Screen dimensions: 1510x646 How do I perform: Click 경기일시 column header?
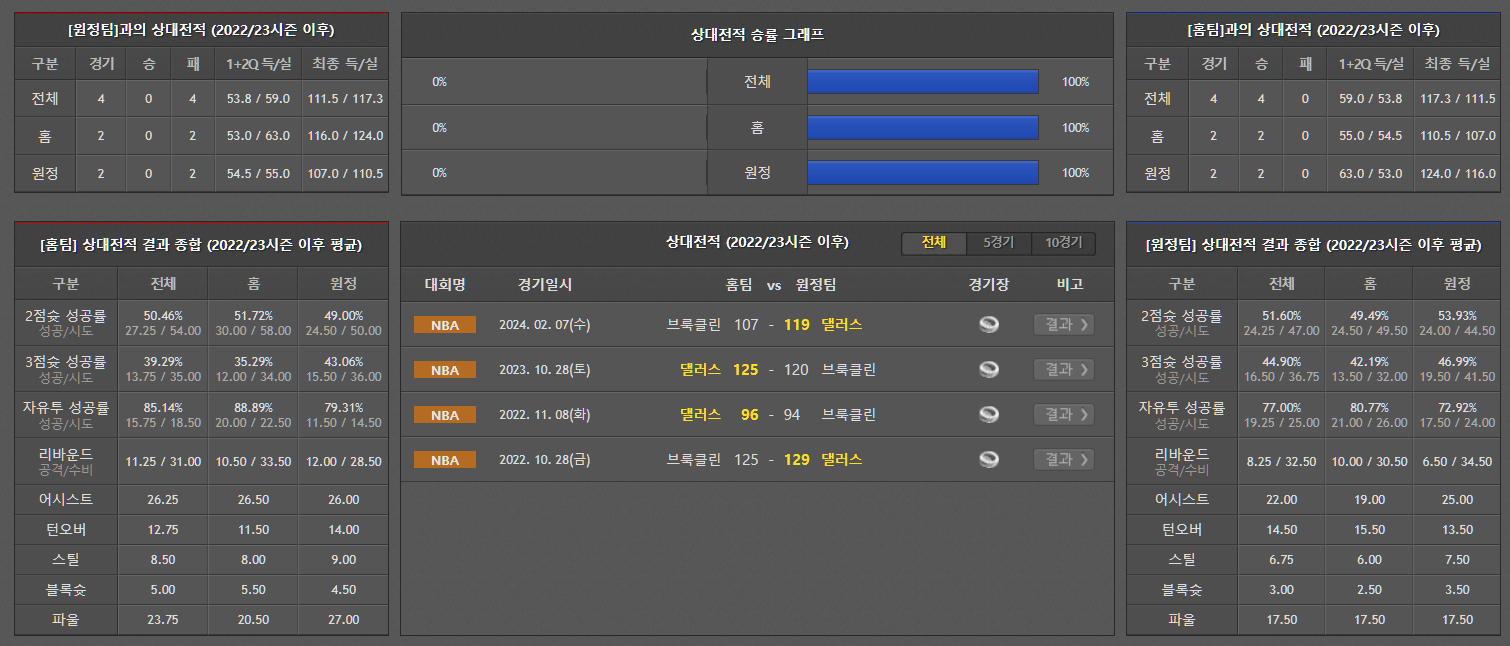(x=545, y=285)
